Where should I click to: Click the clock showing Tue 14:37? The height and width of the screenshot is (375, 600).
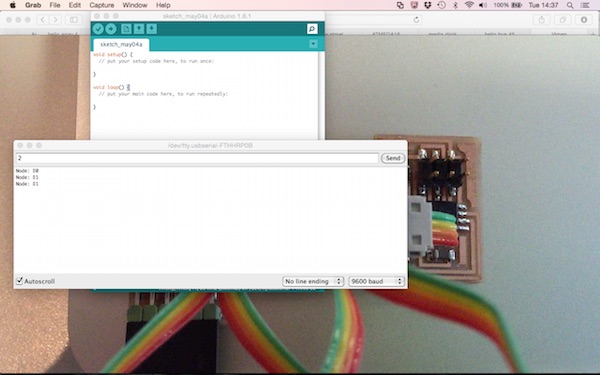pyautogui.click(x=543, y=5)
